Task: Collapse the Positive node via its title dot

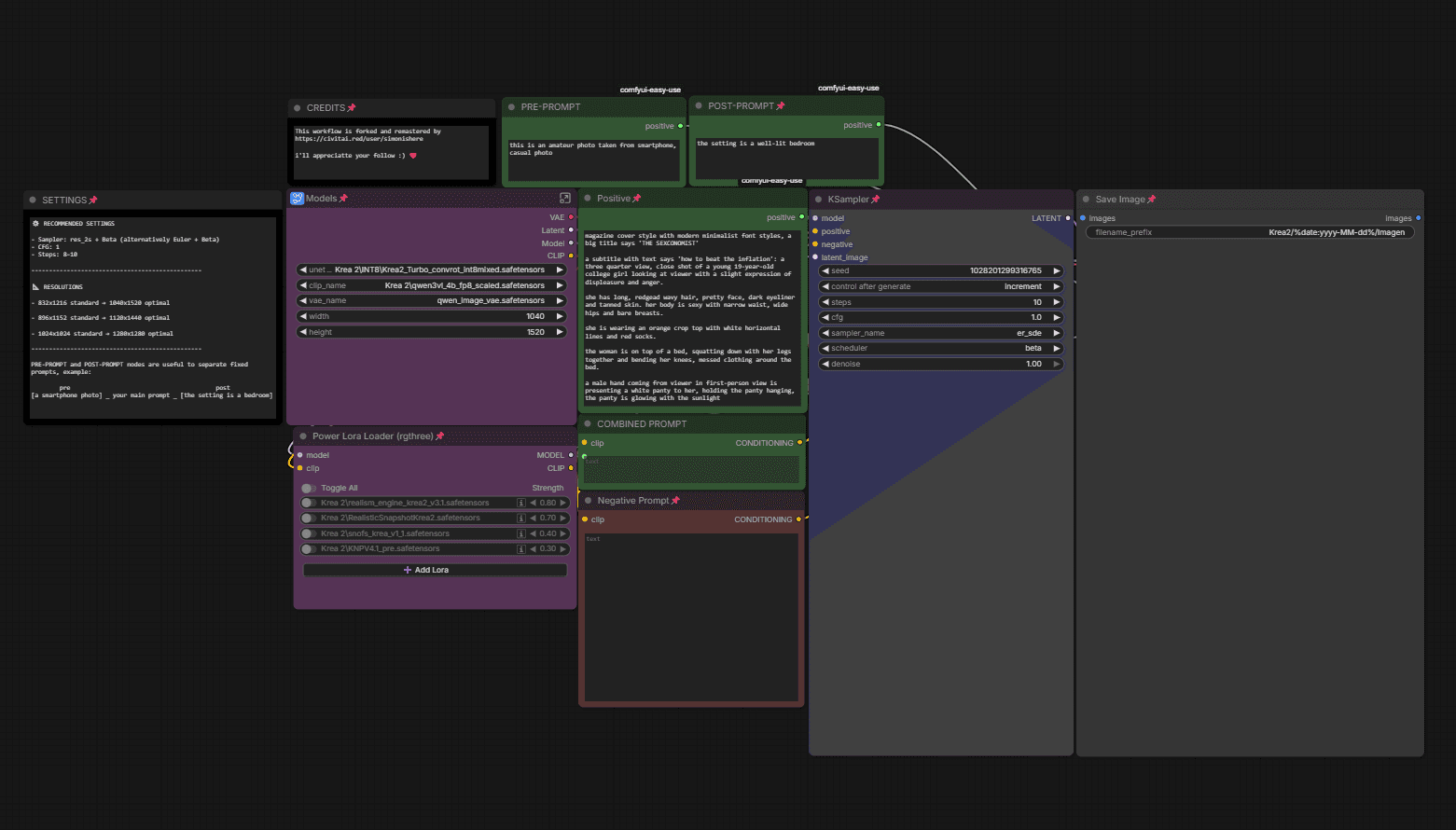Action: click(x=588, y=198)
